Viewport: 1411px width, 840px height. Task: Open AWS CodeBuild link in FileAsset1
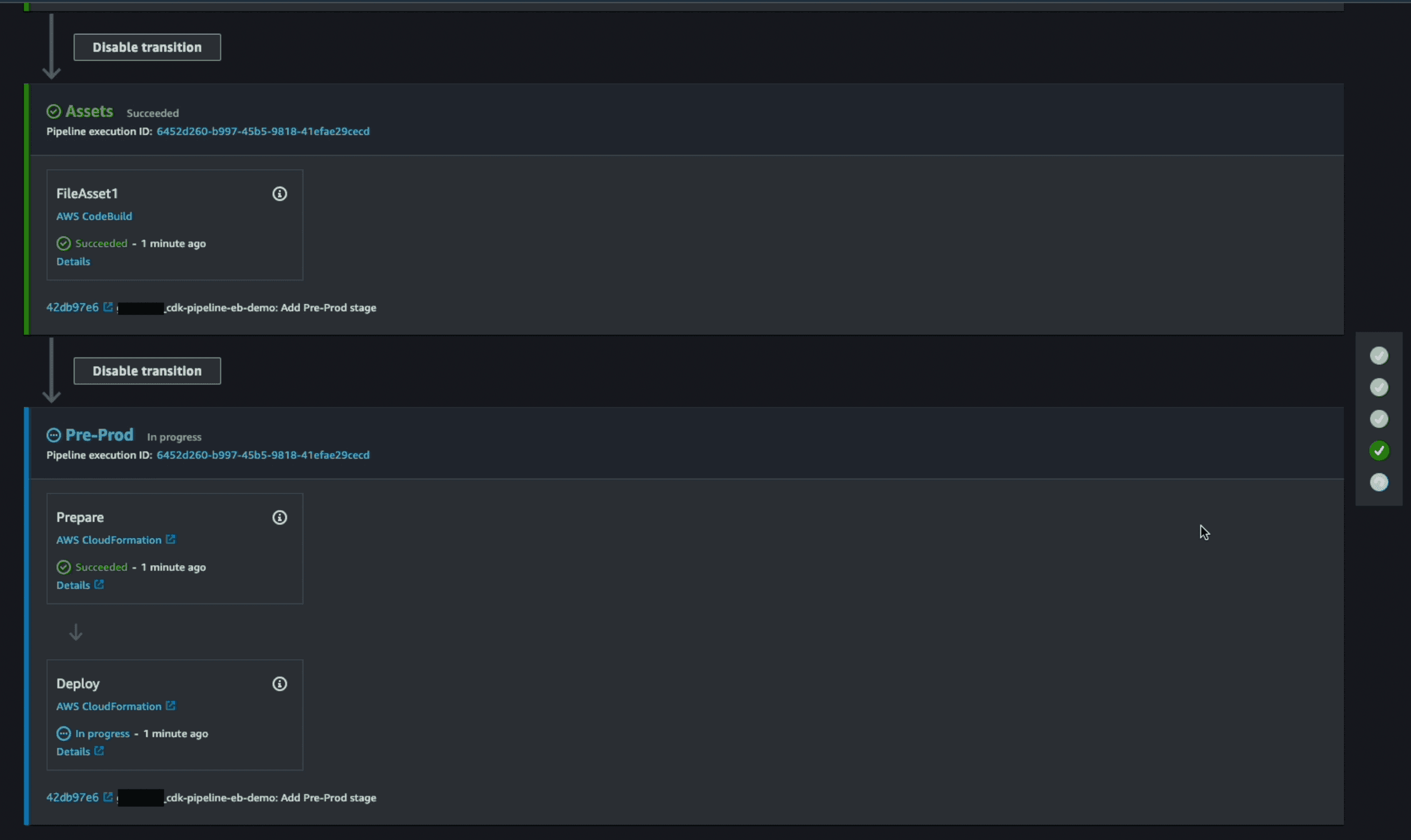coord(94,216)
